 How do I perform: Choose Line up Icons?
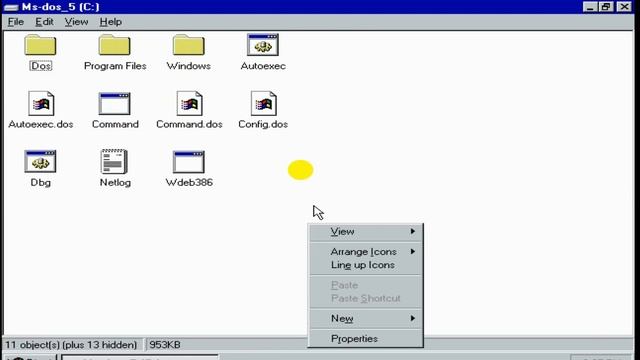[365, 265]
